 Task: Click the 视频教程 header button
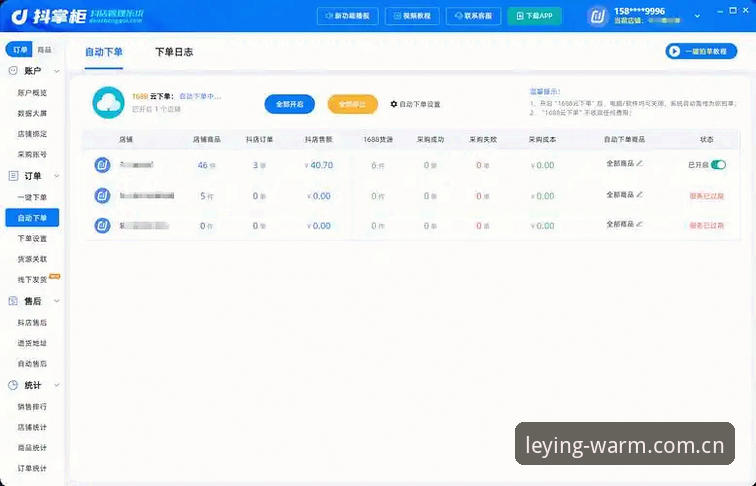click(x=412, y=16)
